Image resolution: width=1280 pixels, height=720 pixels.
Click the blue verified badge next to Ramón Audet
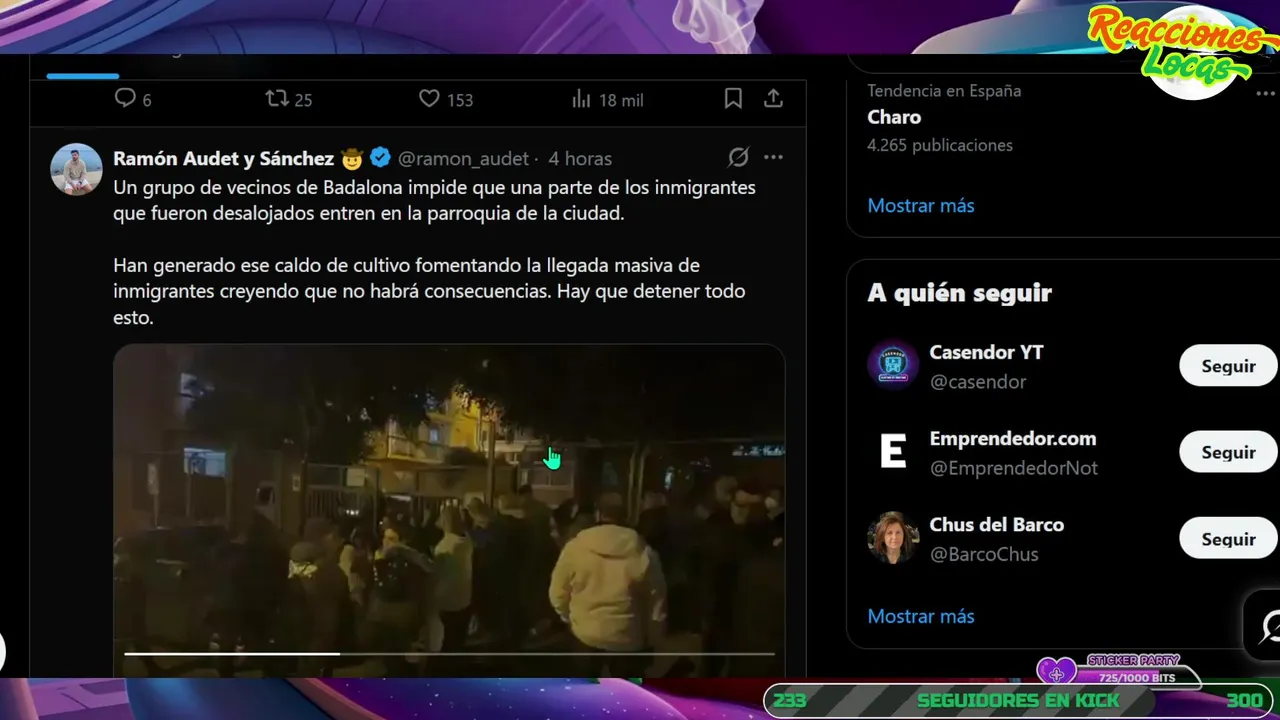pyautogui.click(x=380, y=157)
